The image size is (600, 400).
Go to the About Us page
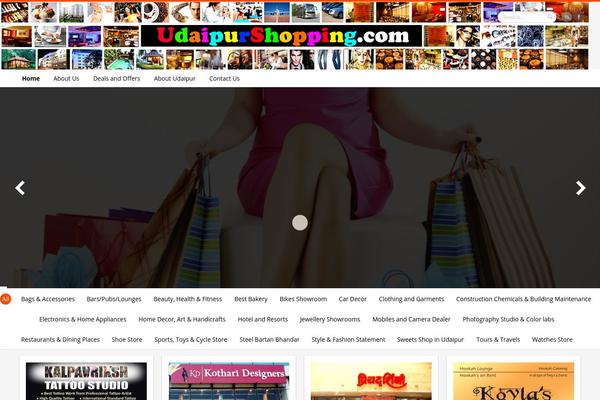pyautogui.click(x=66, y=78)
